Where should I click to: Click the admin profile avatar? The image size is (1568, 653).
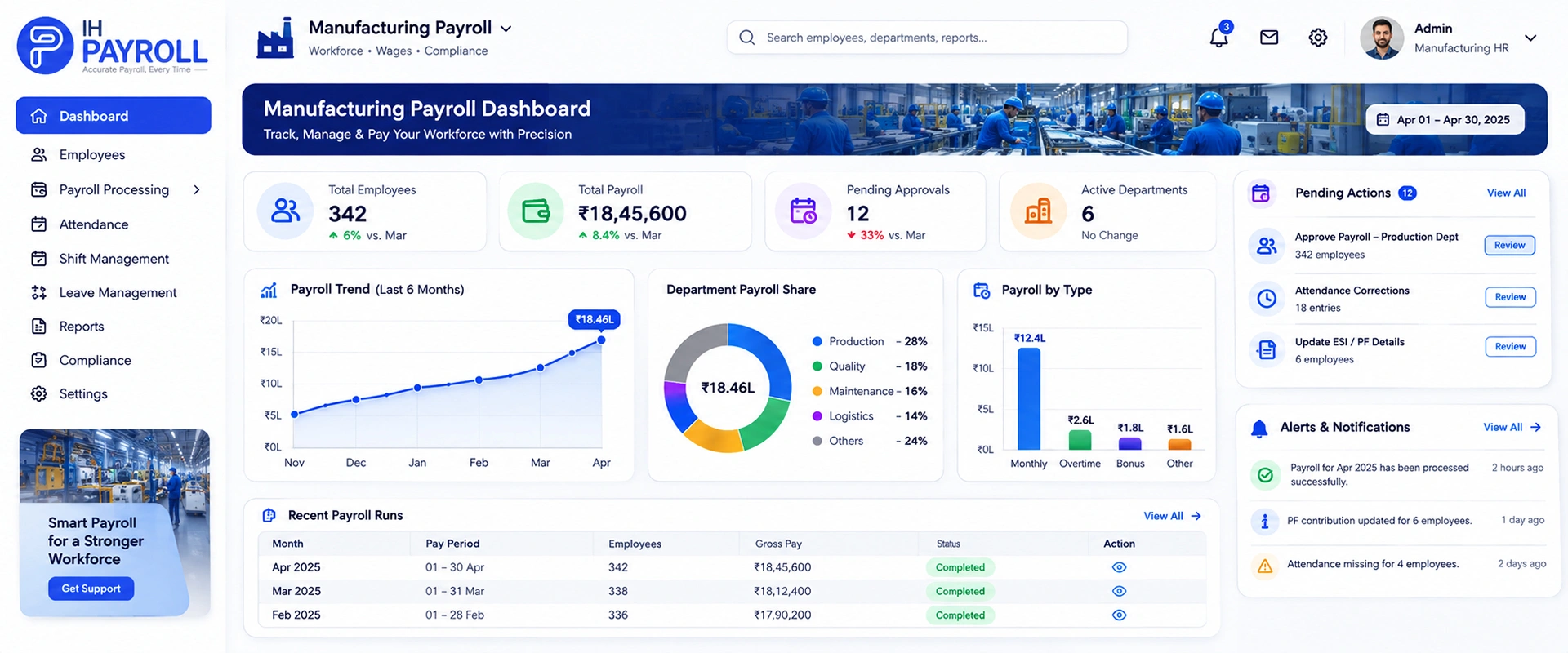pyautogui.click(x=1382, y=38)
